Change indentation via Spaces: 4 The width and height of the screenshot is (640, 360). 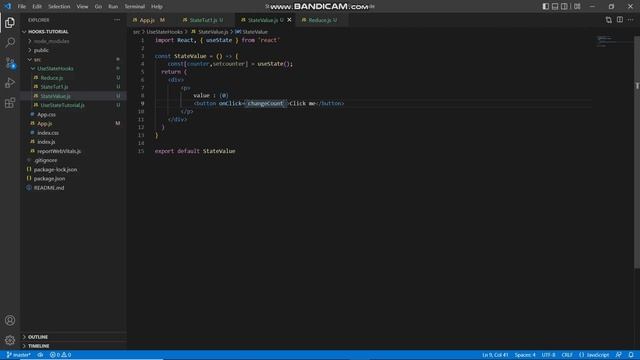point(525,355)
